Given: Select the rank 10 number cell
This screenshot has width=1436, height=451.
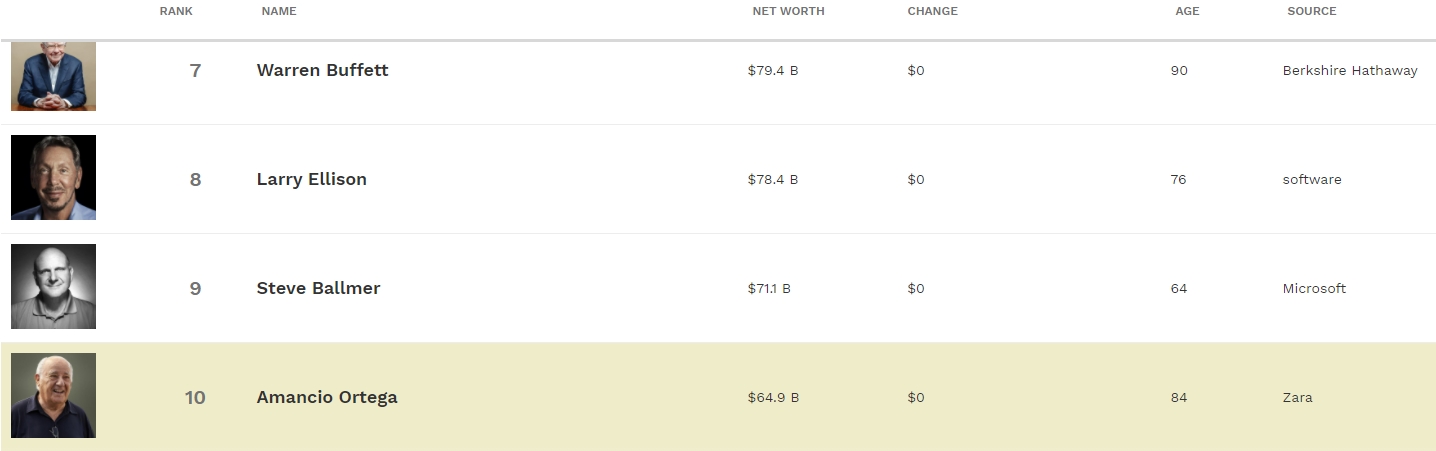Looking at the screenshot, I should pyautogui.click(x=195, y=397).
